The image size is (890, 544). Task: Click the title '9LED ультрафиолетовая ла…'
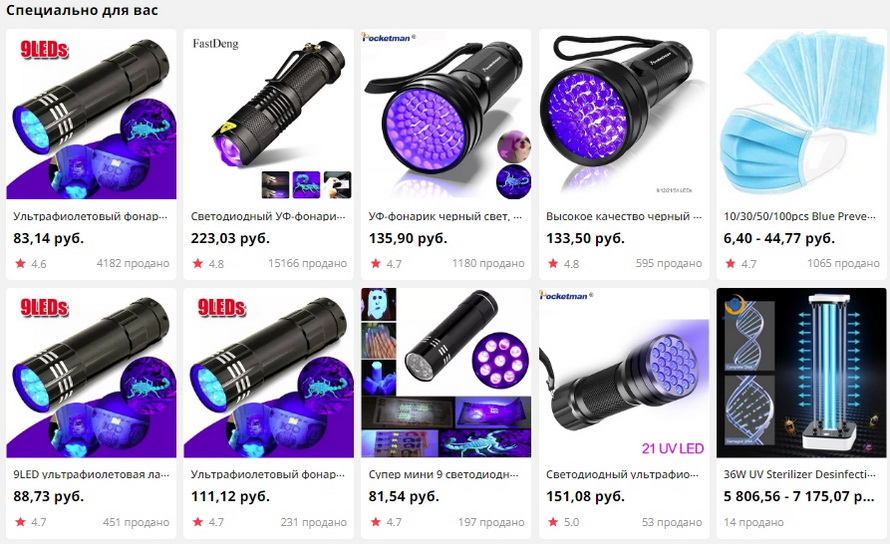tap(91, 474)
